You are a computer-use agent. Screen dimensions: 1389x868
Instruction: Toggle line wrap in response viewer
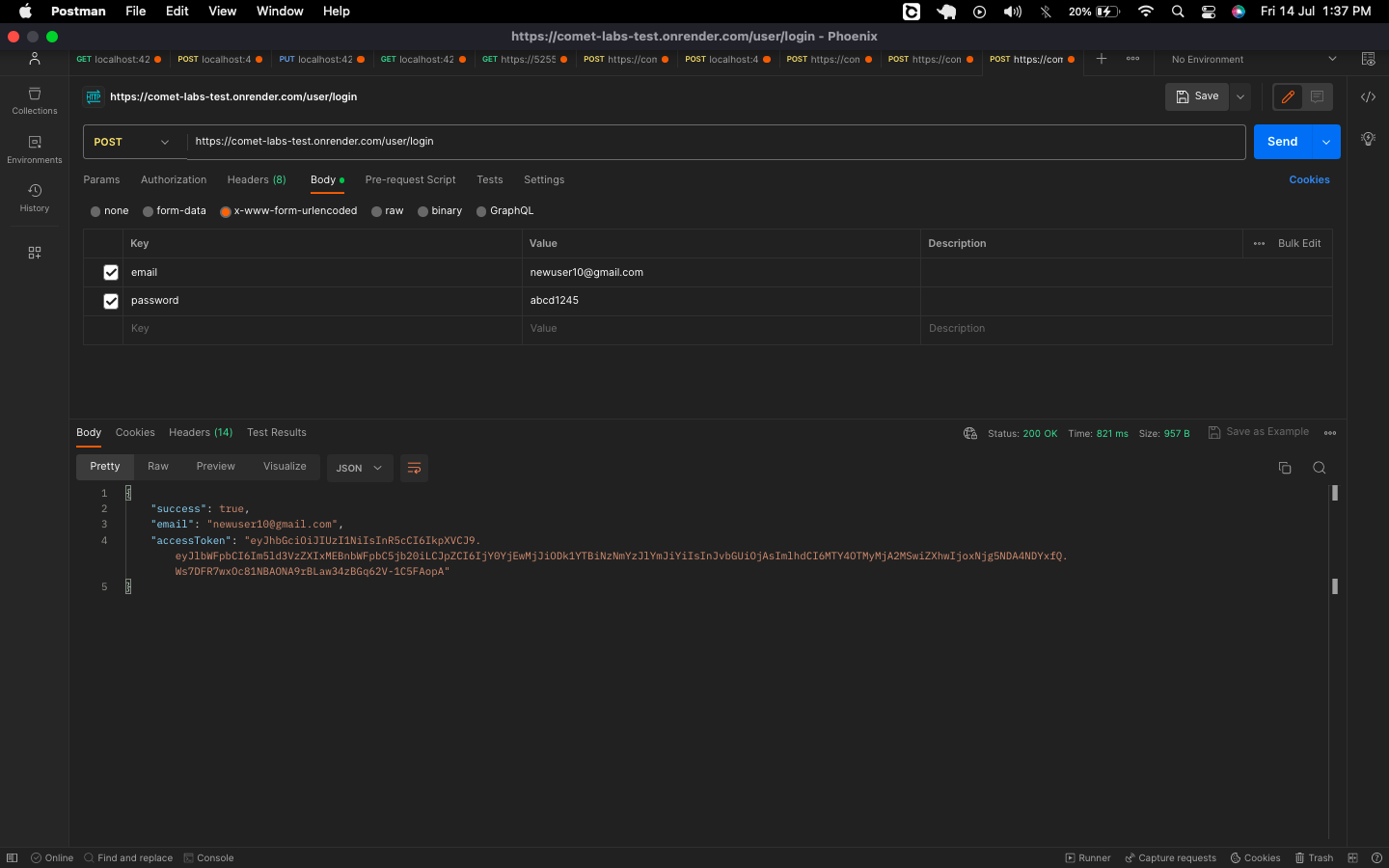(x=414, y=468)
